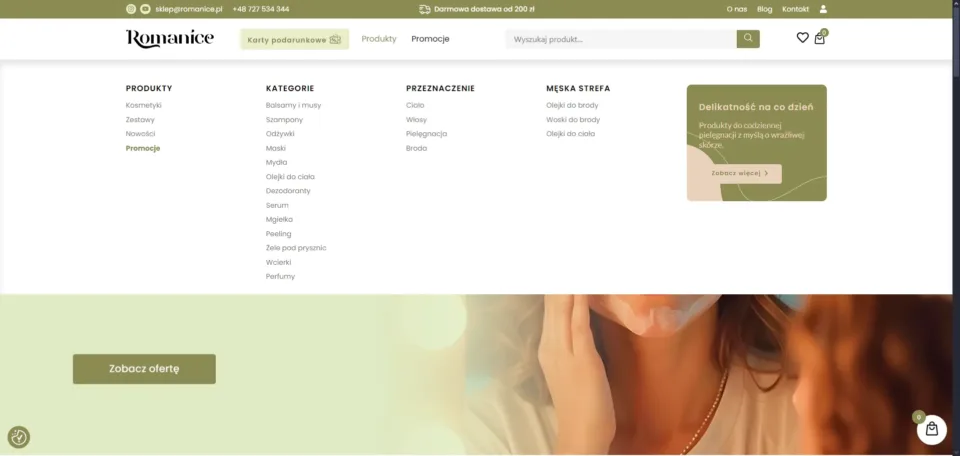
Task: Click the Romanice logo
Action: click(x=170, y=39)
